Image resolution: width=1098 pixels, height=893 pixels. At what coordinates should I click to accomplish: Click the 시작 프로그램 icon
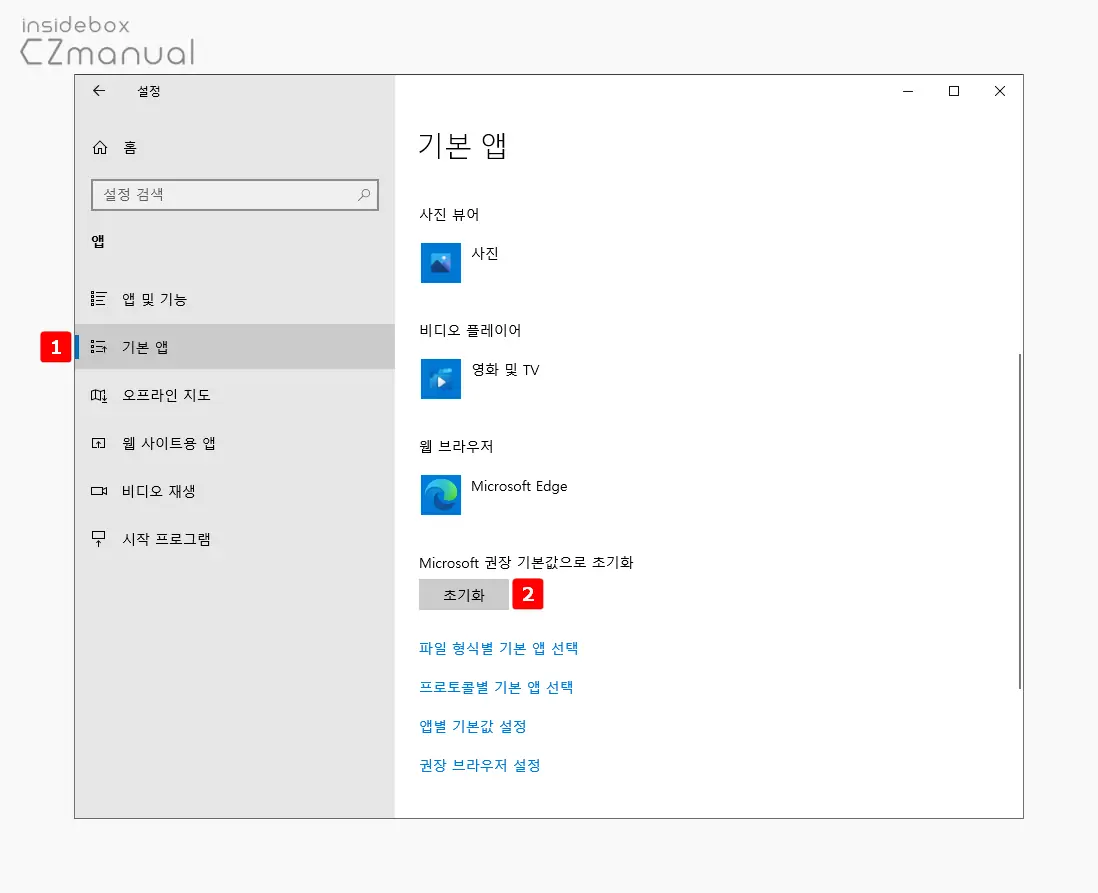click(99, 539)
